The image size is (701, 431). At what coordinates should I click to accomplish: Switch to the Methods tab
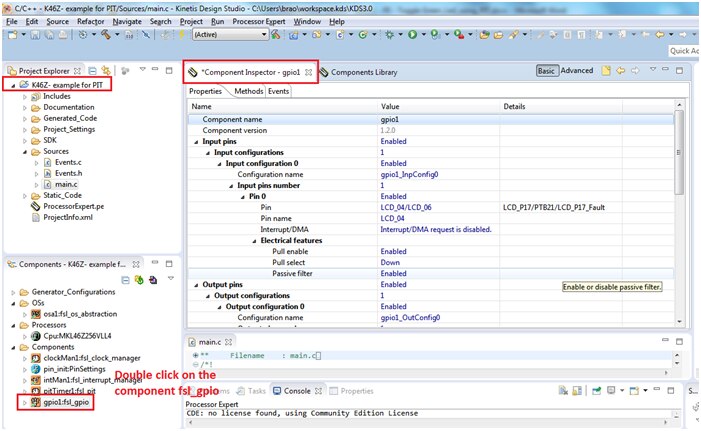(248, 91)
